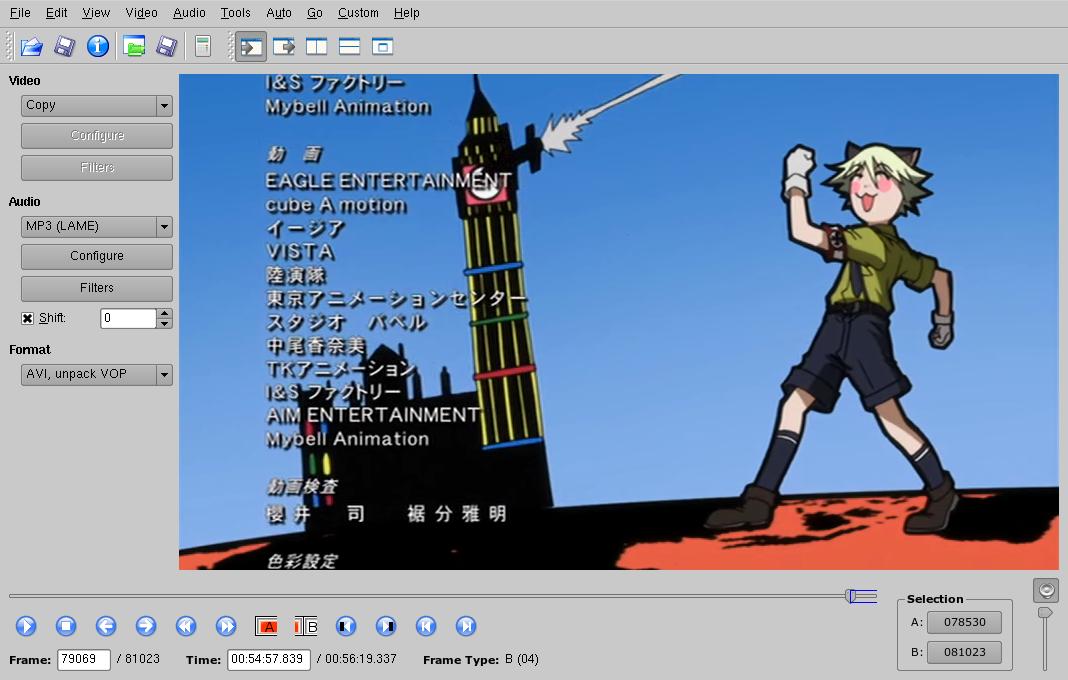Open the Tools menu

tap(236, 13)
